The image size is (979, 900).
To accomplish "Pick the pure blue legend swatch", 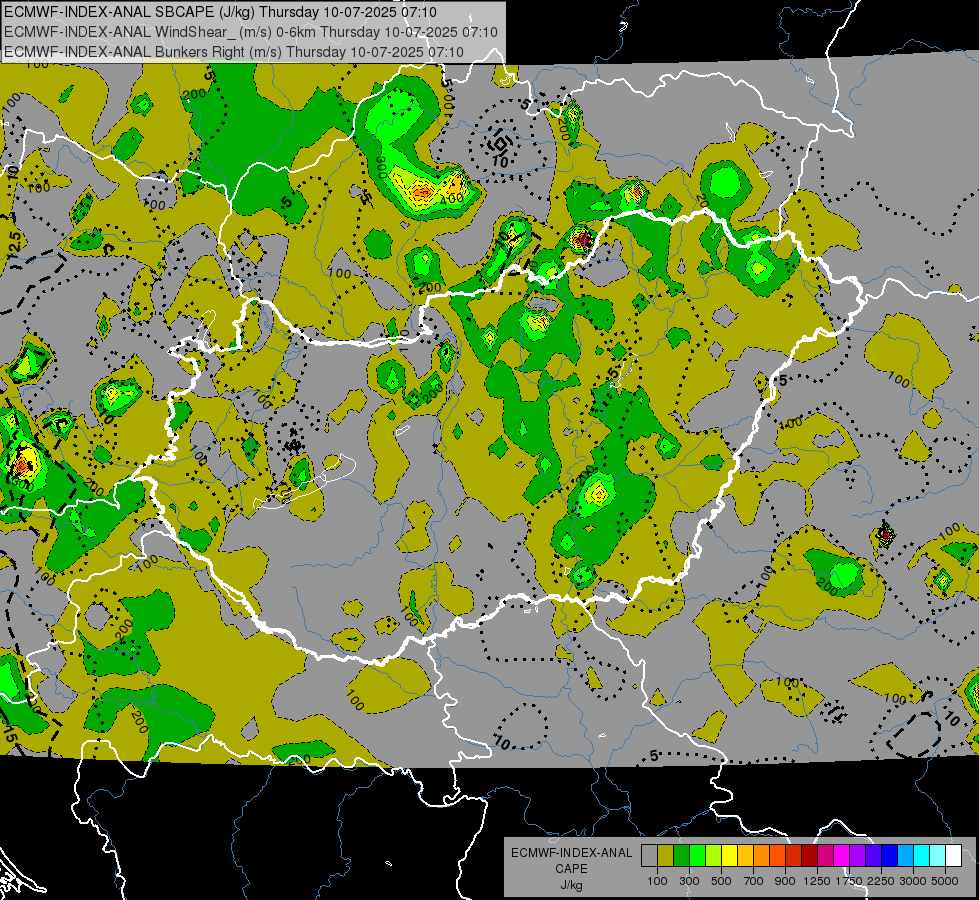I will [890, 855].
